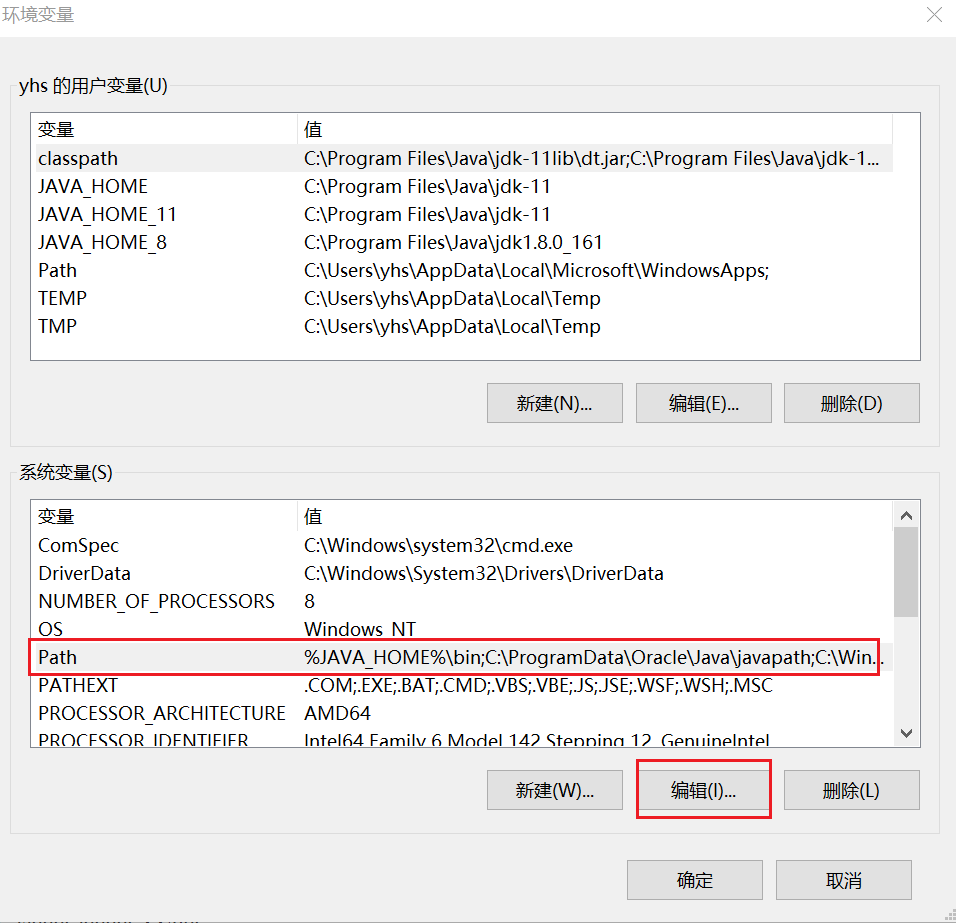Screen dimensions: 956x923
Task: Click 新建(W) to add a system variable
Action: pyautogui.click(x=554, y=790)
